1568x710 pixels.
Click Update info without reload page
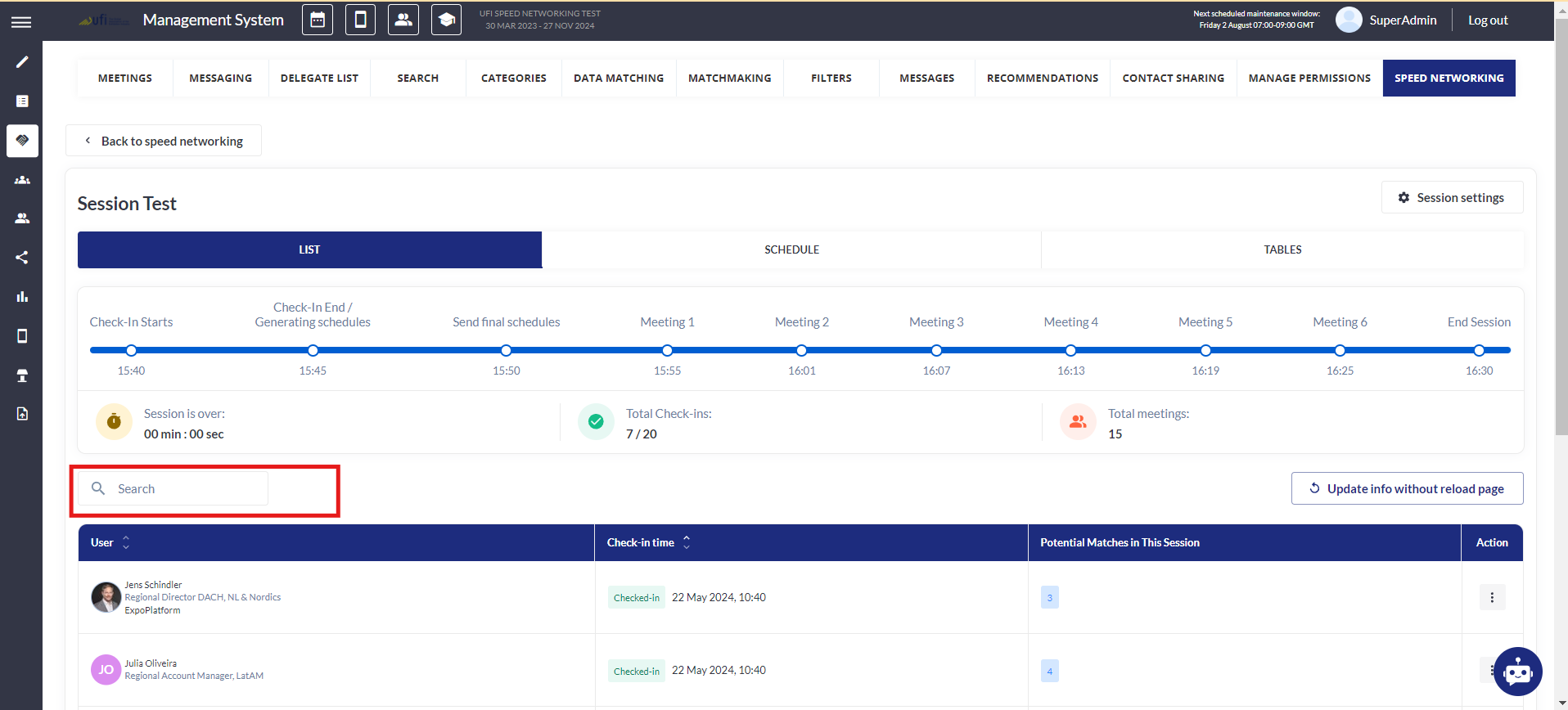coord(1407,488)
